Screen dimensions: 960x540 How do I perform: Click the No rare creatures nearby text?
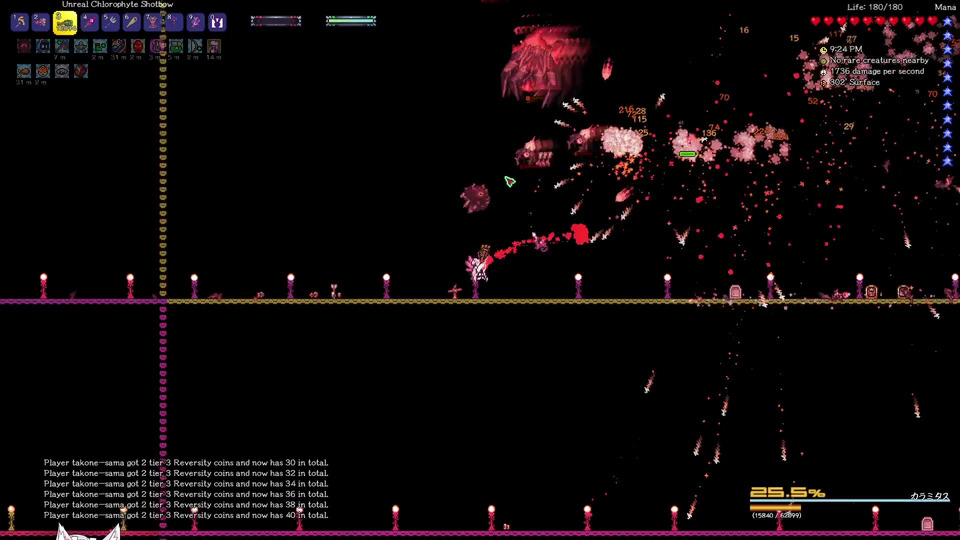point(879,60)
